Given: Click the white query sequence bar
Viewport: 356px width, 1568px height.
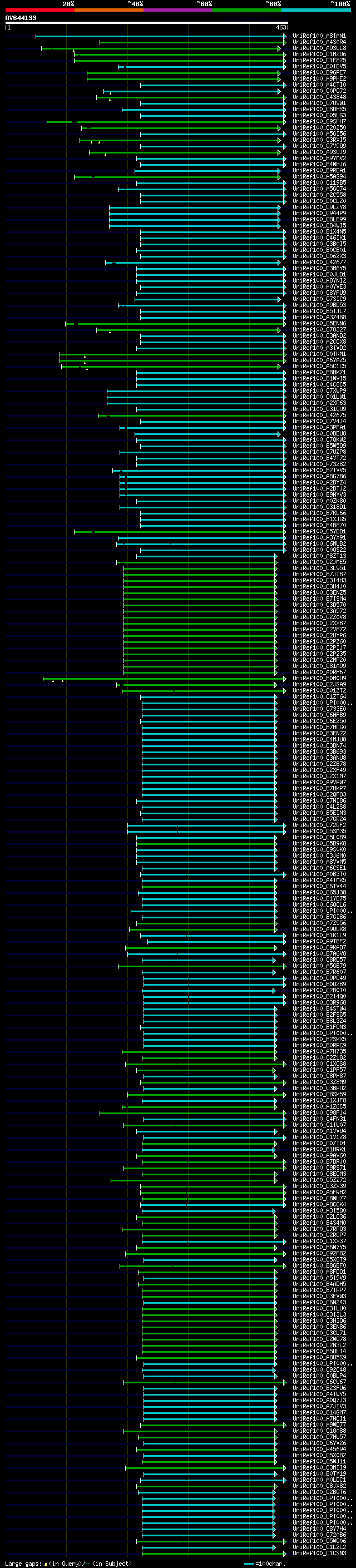Looking at the screenshot, I should [x=147, y=22].
